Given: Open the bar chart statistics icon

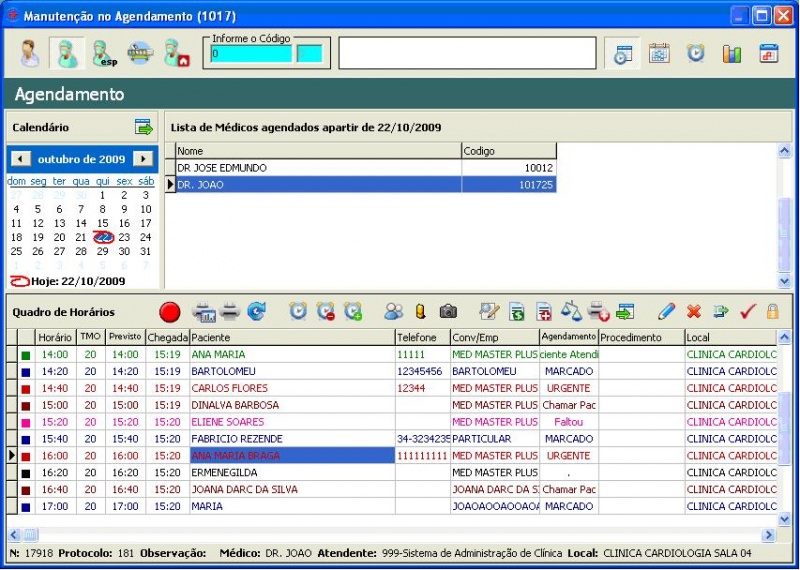Looking at the screenshot, I should click(x=732, y=54).
